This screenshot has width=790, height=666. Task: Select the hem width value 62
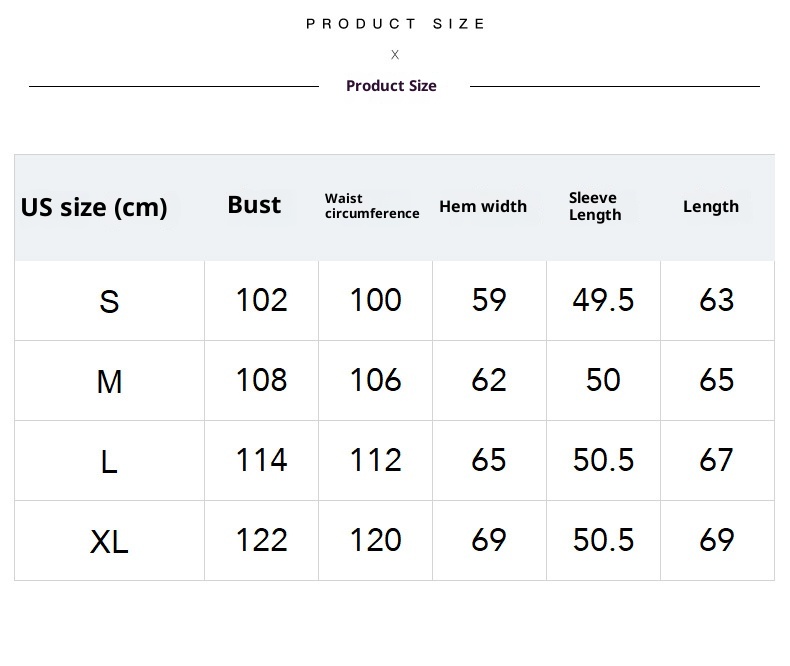click(x=489, y=380)
